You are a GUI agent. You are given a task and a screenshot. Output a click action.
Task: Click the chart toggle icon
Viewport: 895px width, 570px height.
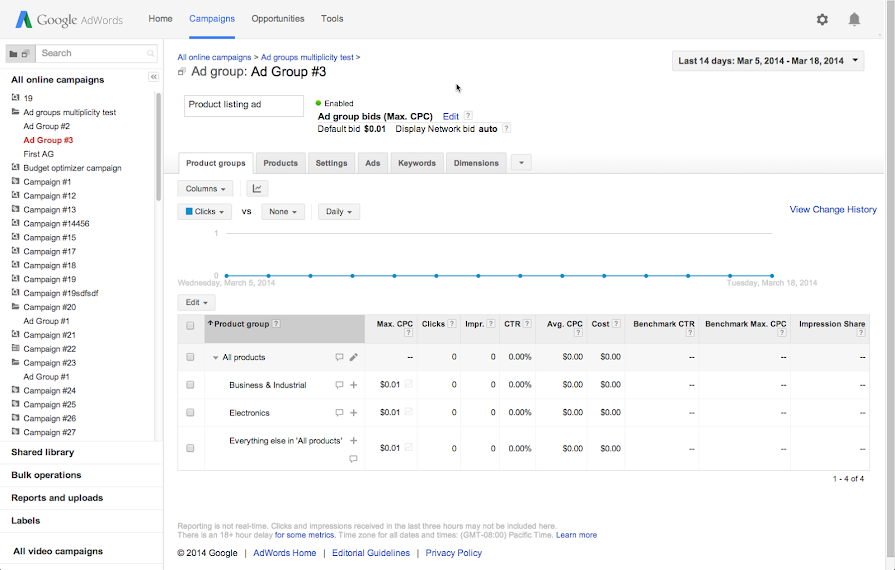tap(257, 188)
